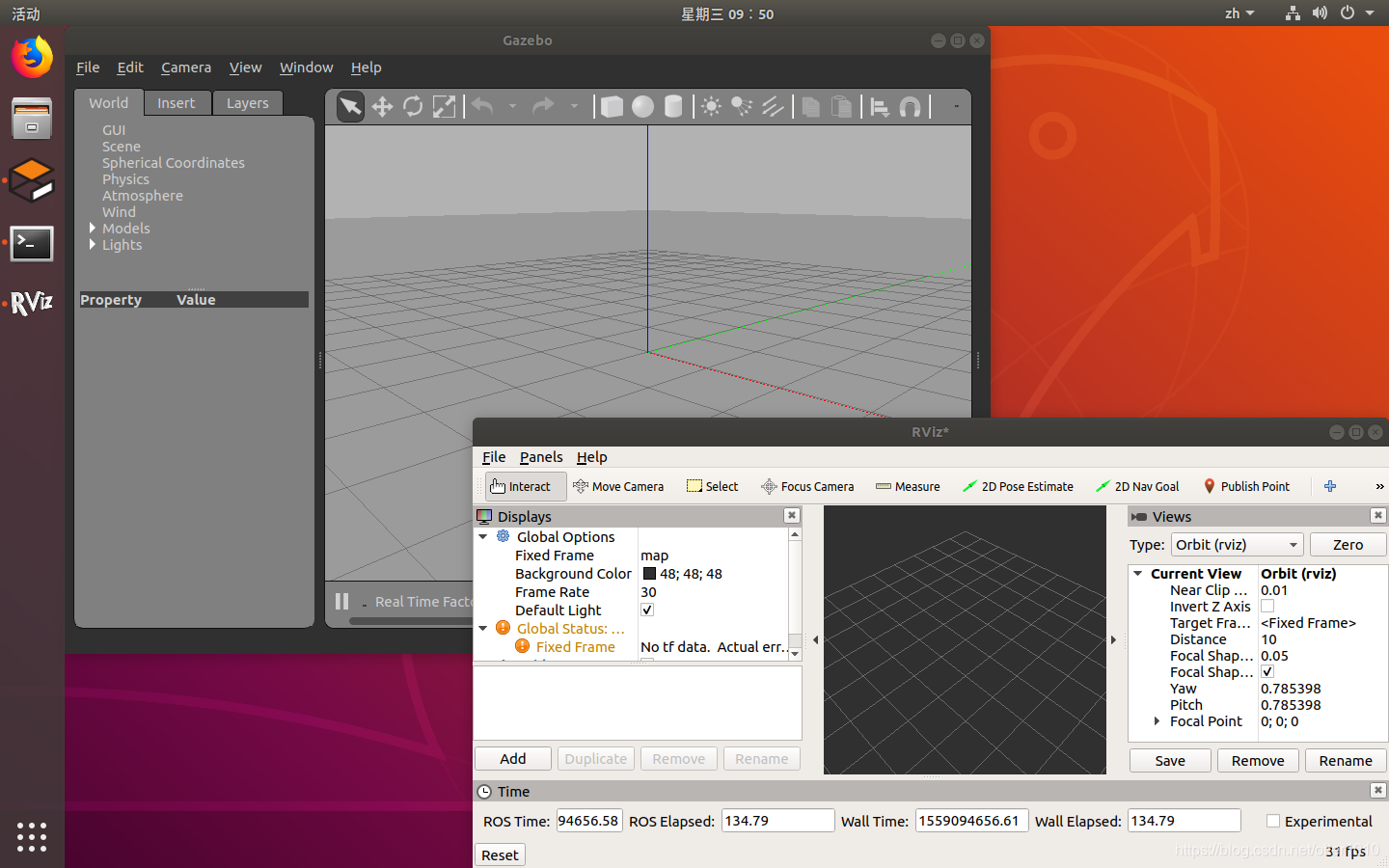Activate the Rotate mode tool in Gazebo
The image size is (1389, 868).
[x=413, y=106]
